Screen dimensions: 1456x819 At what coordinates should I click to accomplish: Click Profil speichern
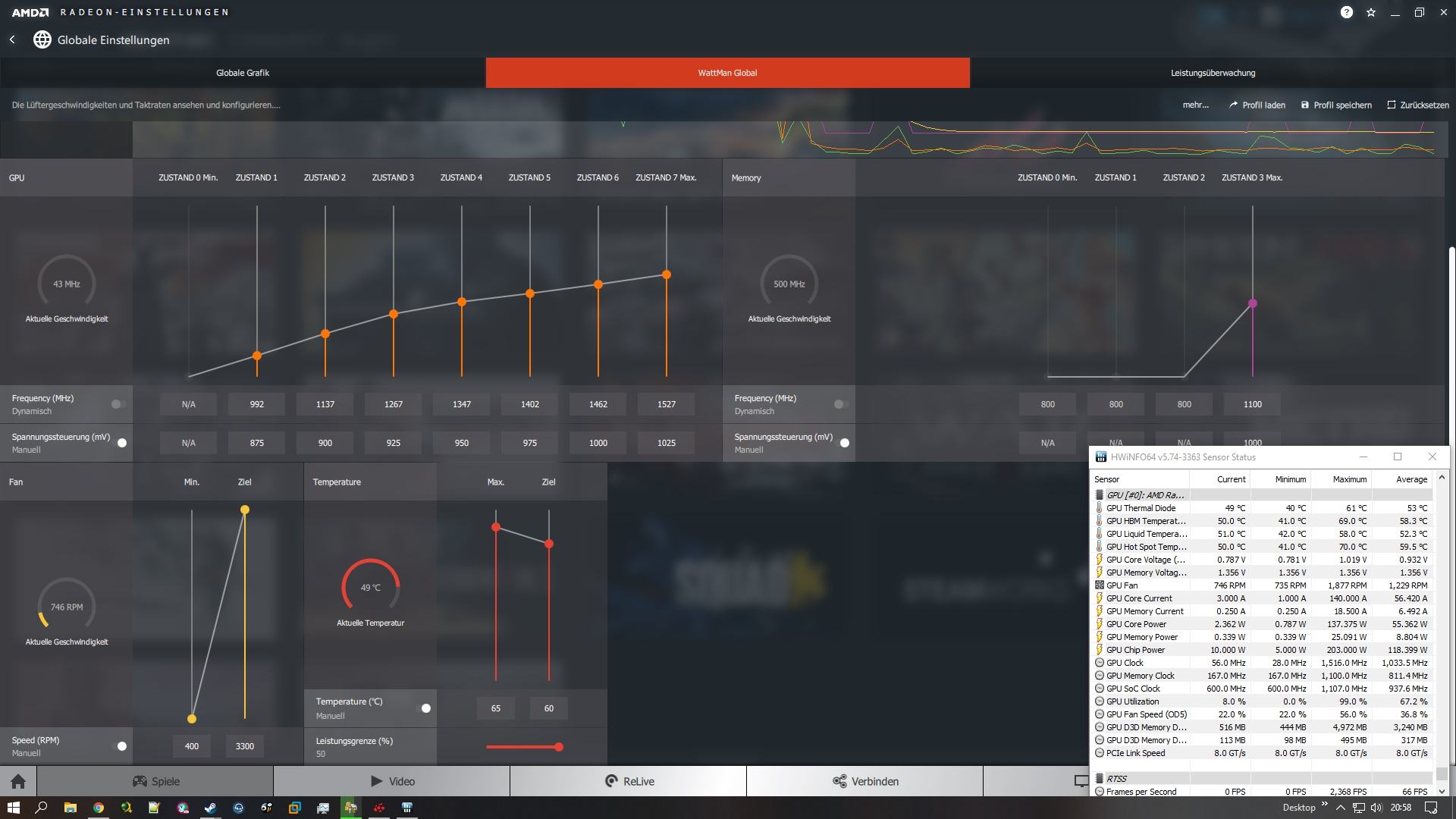pyautogui.click(x=1336, y=105)
